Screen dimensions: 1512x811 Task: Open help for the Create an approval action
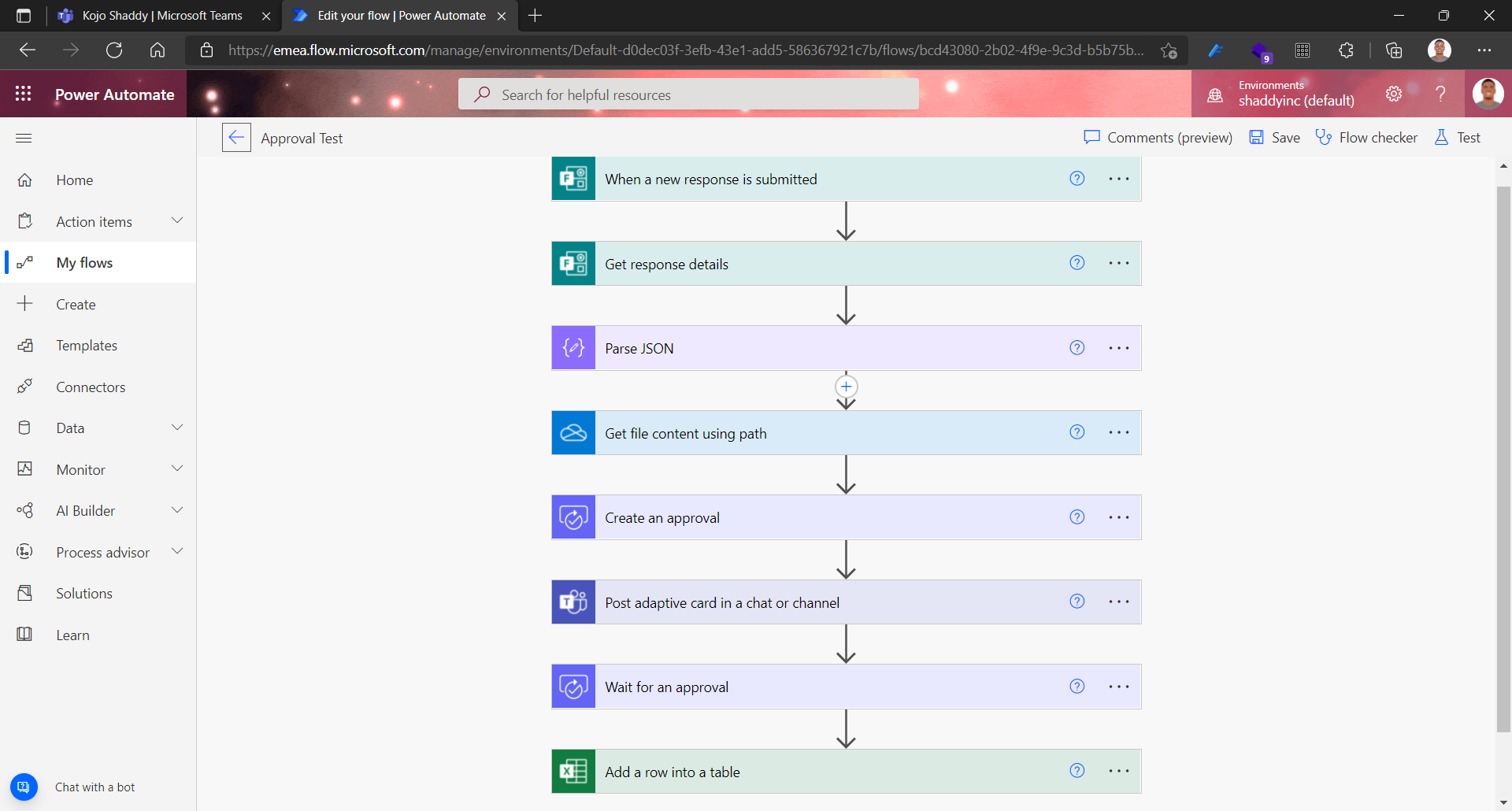[1077, 517]
